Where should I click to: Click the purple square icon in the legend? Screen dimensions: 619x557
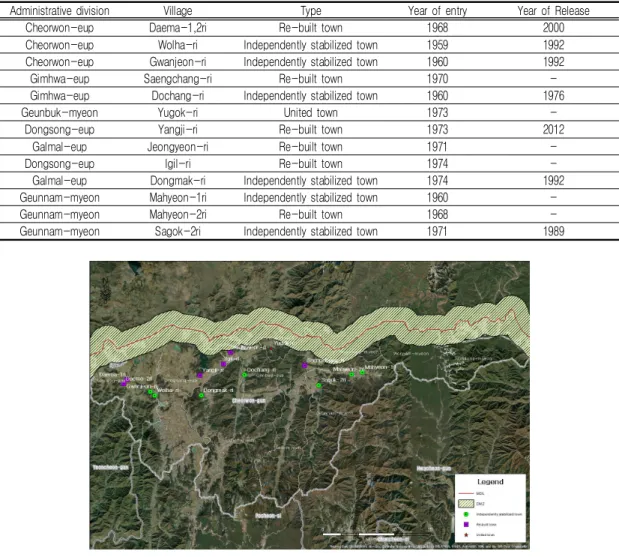pos(466,525)
